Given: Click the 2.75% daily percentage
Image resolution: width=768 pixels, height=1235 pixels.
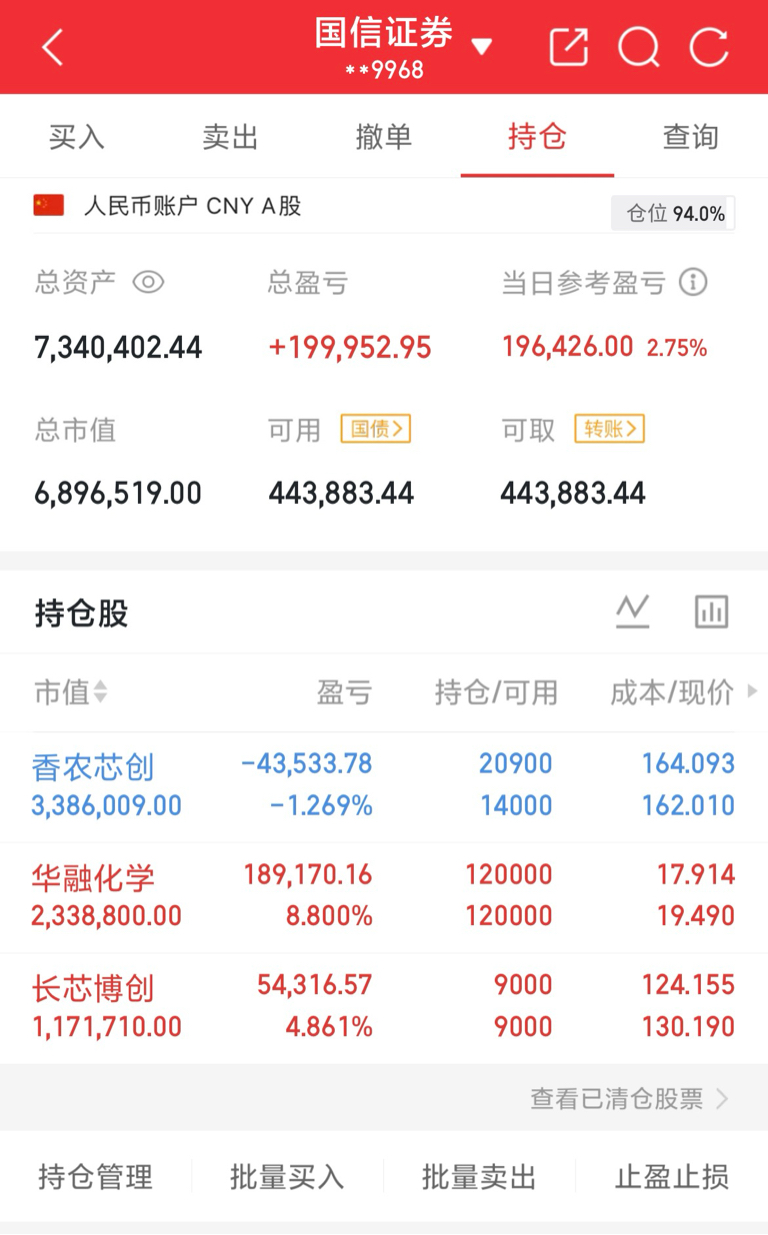Looking at the screenshot, I should (x=677, y=348).
